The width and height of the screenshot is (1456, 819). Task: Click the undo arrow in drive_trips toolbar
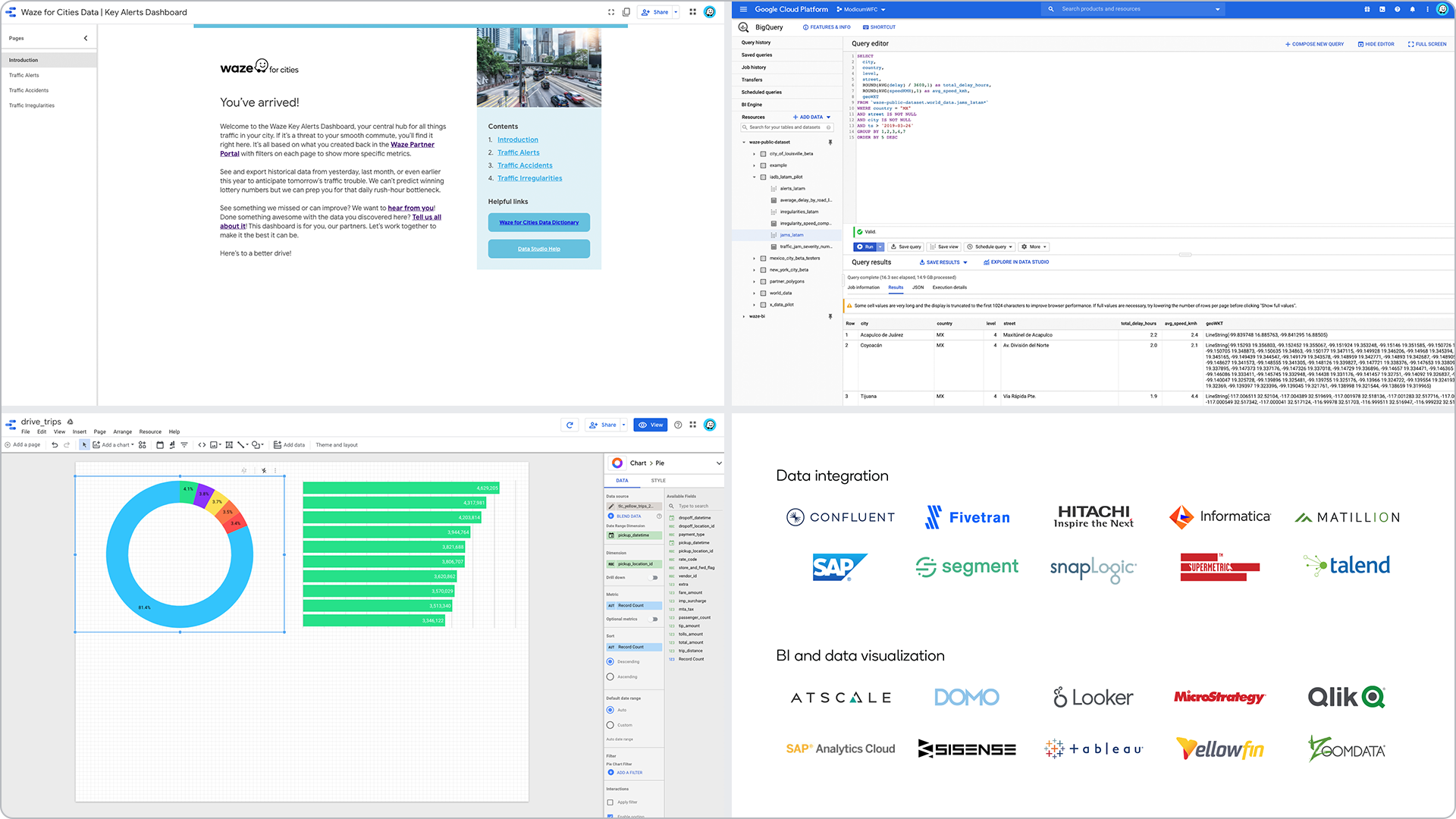[55, 445]
